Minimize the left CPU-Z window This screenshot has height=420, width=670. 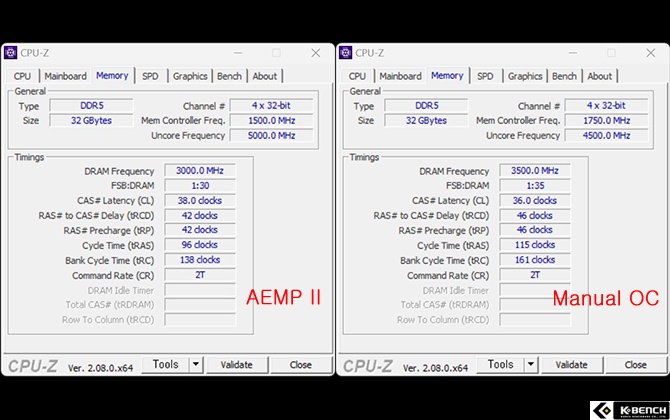(x=238, y=53)
